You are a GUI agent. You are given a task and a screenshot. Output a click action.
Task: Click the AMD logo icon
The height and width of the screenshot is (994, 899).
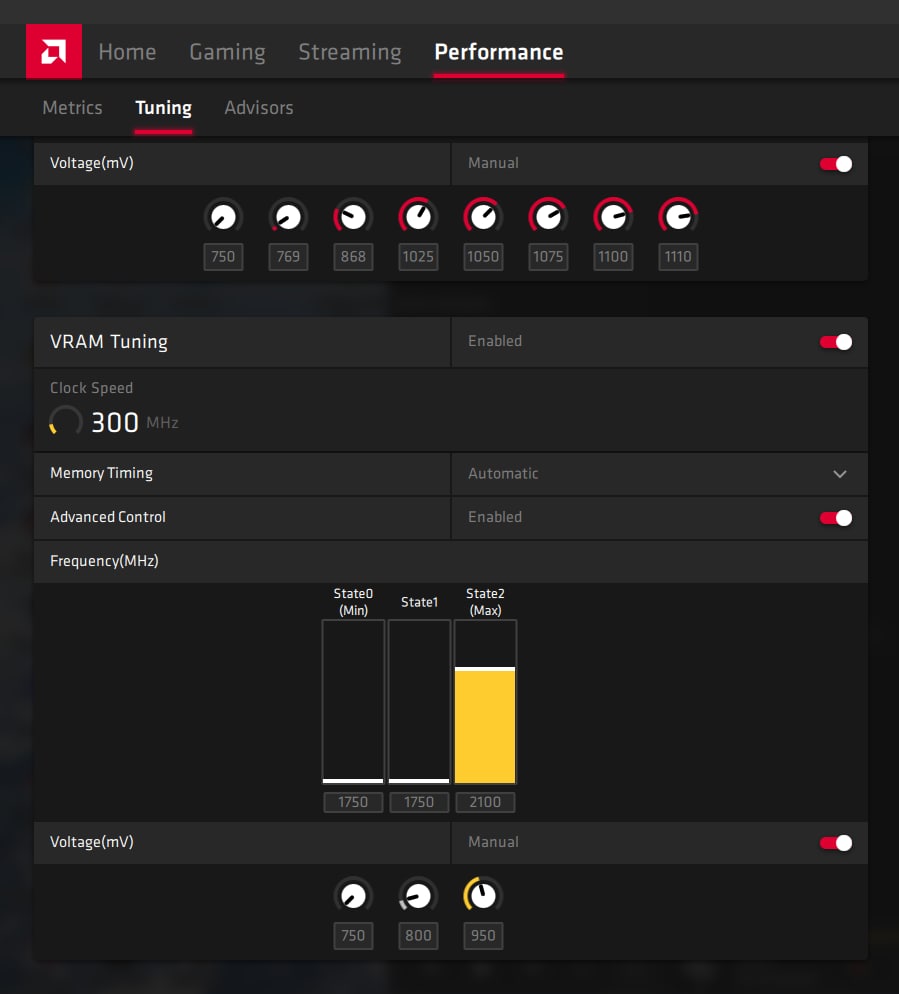pos(54,51)
